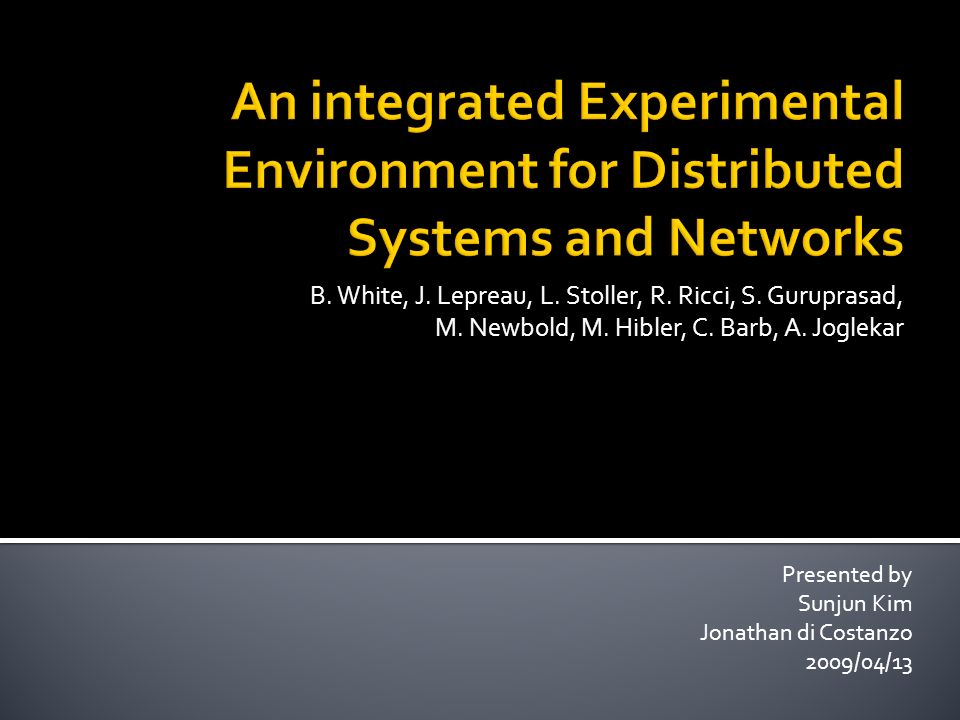Viewport: 960px width, 720px height.
Task: Click the title line 'Environment for Distributed'
Action: point(564,169)
